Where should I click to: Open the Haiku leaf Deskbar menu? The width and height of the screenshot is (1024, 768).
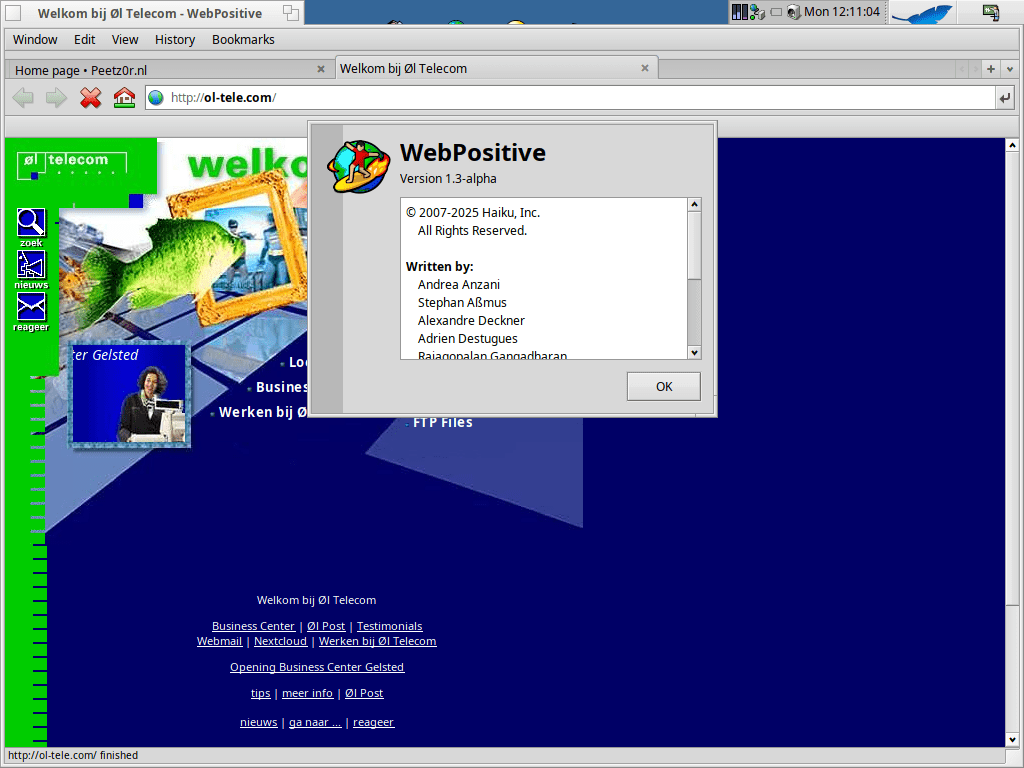point(921,12)
